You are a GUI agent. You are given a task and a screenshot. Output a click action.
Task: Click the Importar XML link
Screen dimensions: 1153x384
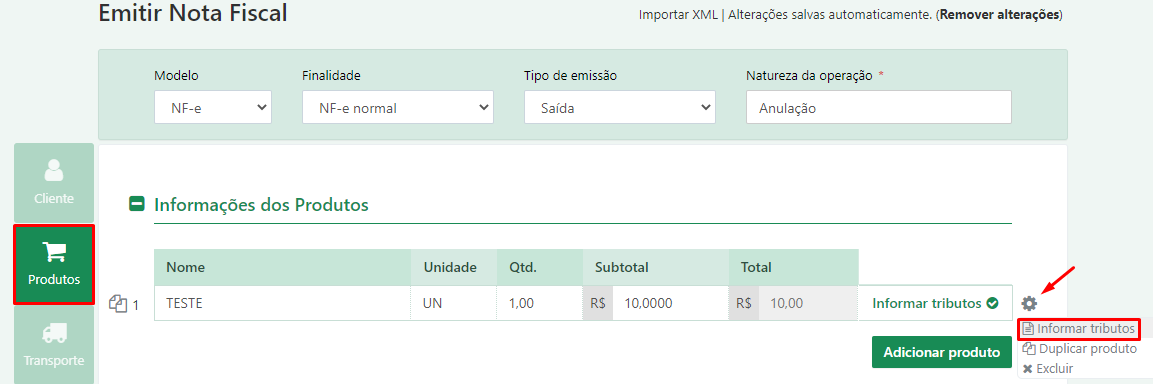tap(678, 14)
